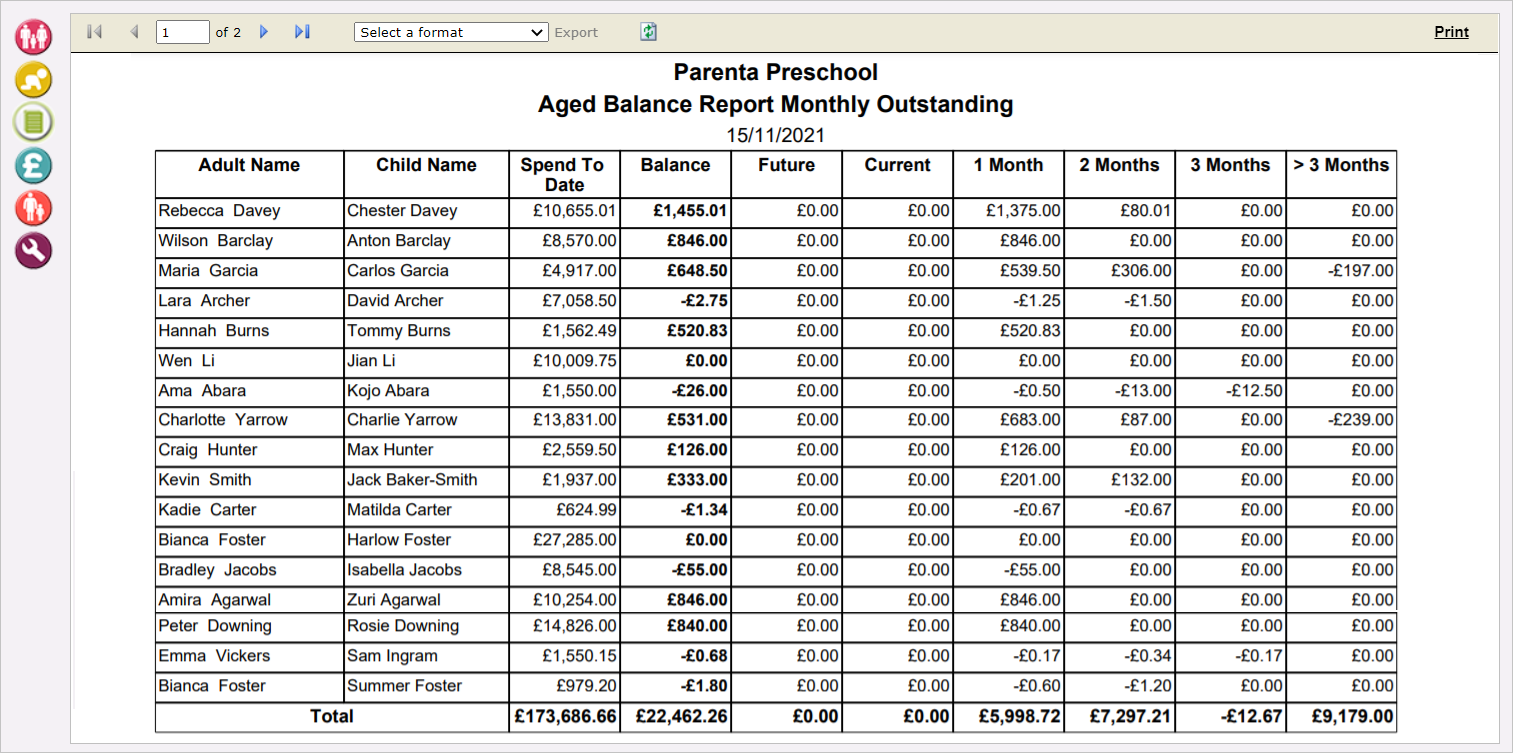Viewport: 1513px width, 753px height.
Task: Click the > 3 Months column header
Action: 1341,165
